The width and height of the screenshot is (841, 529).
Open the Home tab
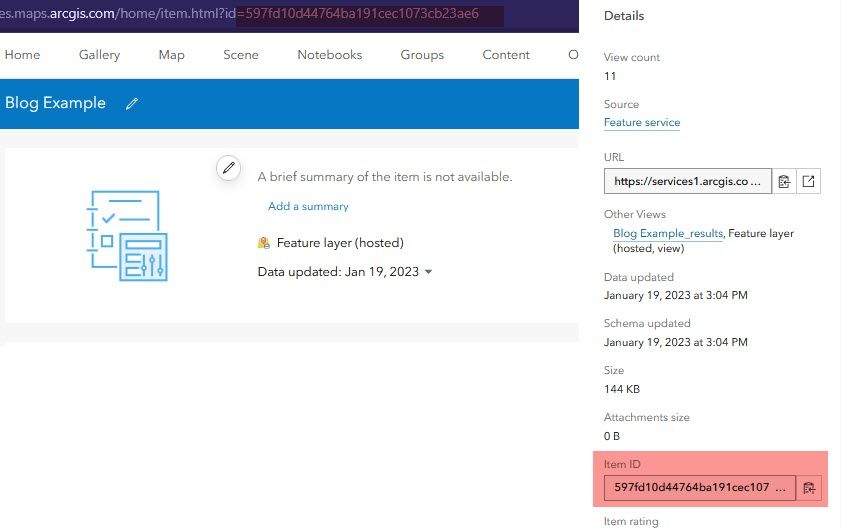click(x=22, y=55)
